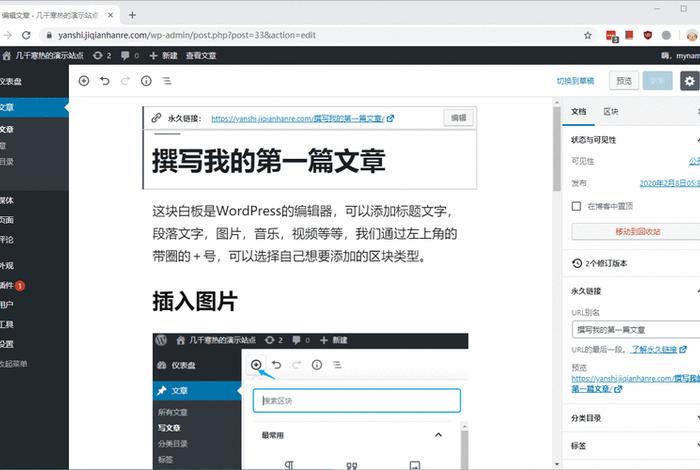The image size is (700, 470).
Task: Open a new browser tab
Action: [132, 15]
